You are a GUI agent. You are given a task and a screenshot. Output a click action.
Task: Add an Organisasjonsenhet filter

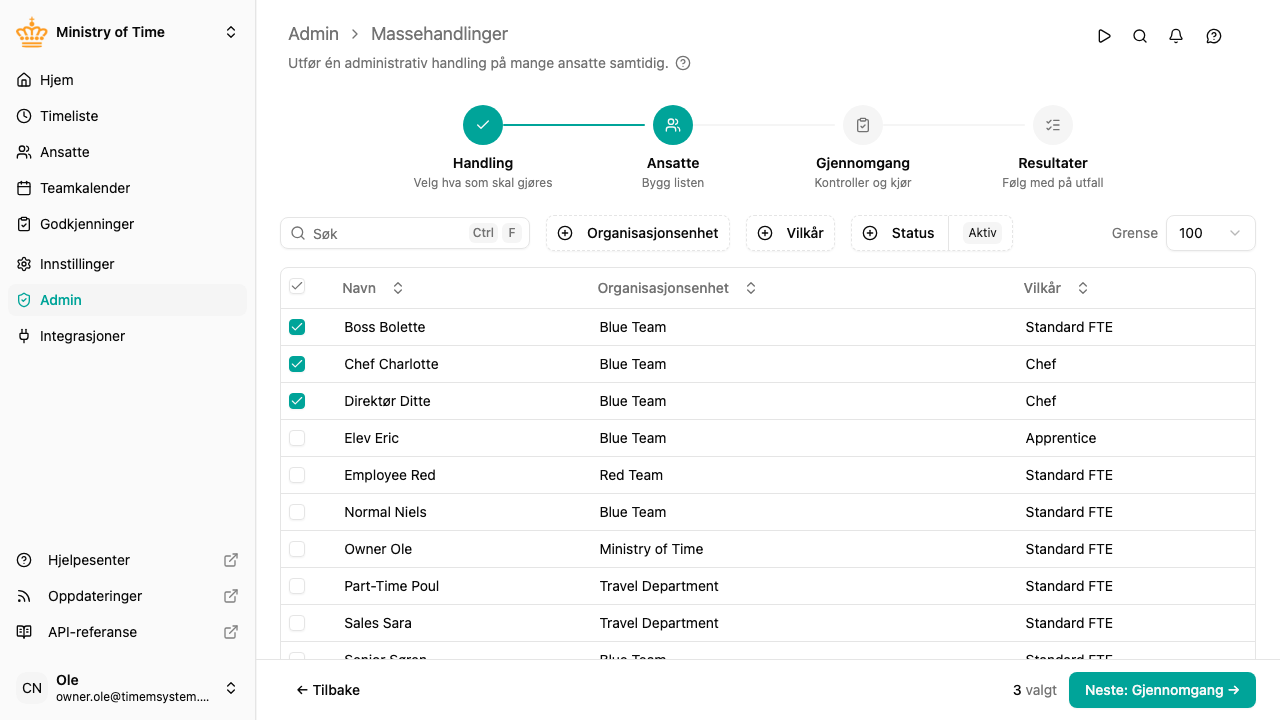638,233
